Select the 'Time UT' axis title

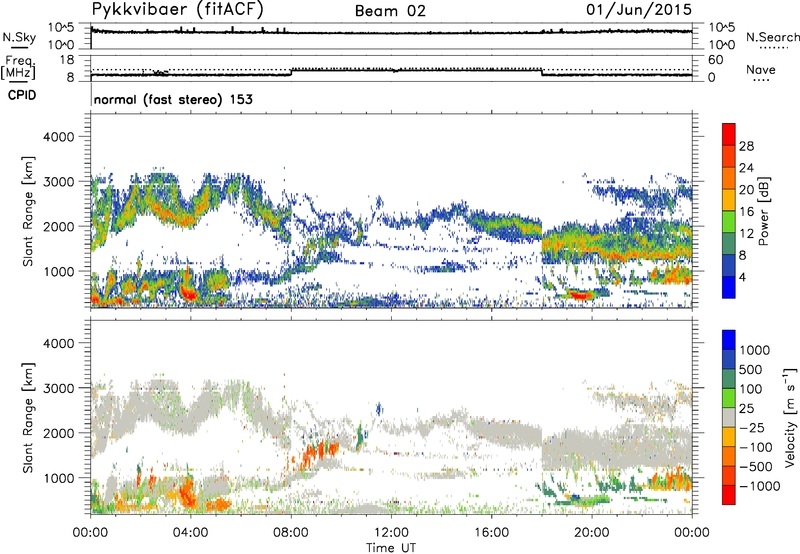click(x=391, y=548)
